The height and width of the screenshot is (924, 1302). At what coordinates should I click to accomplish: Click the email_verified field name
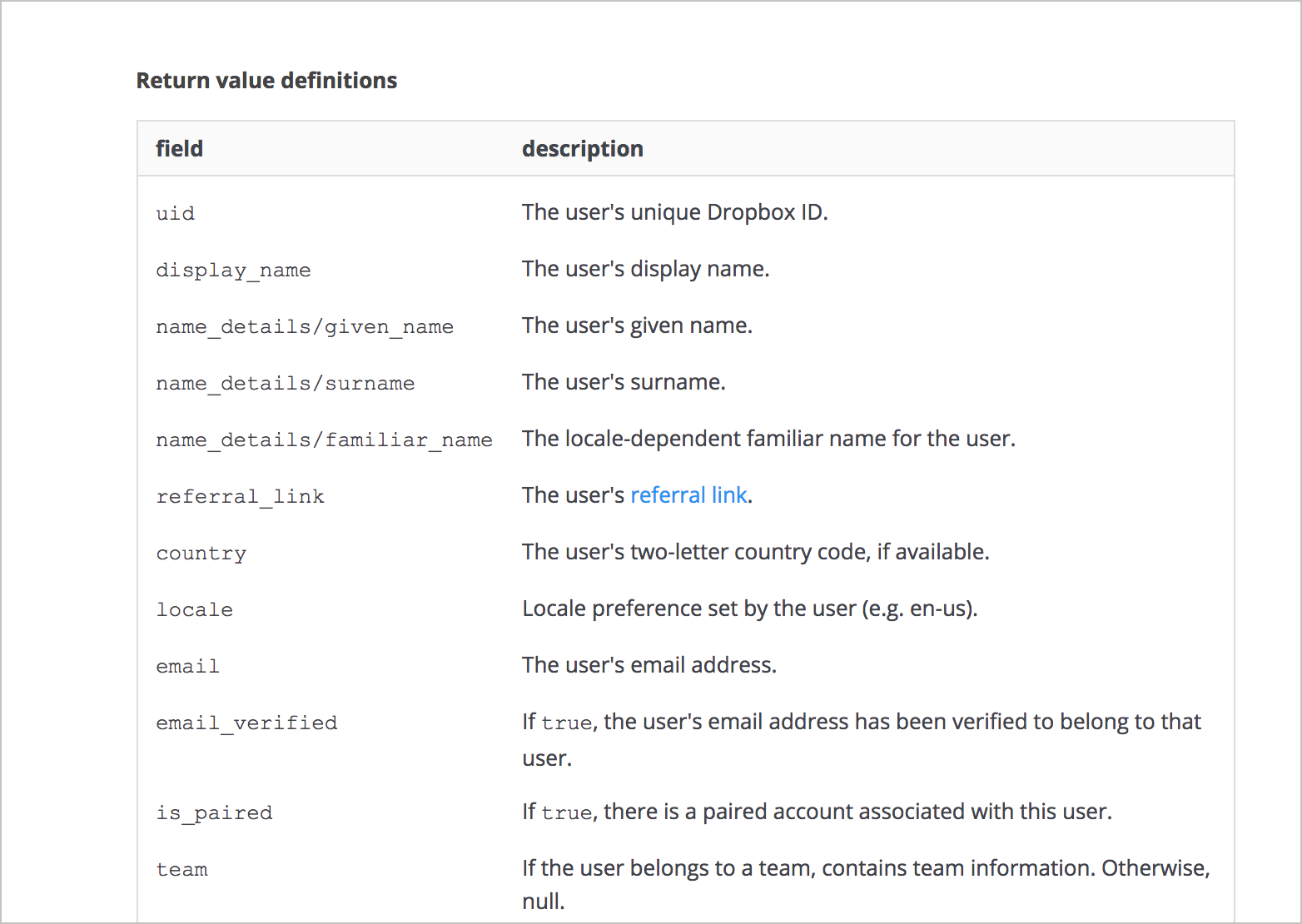pyautogui.click(x=246, y=723)
